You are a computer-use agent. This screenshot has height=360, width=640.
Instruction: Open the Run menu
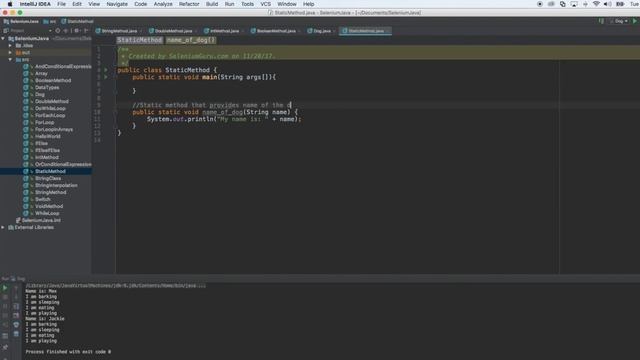229,4
